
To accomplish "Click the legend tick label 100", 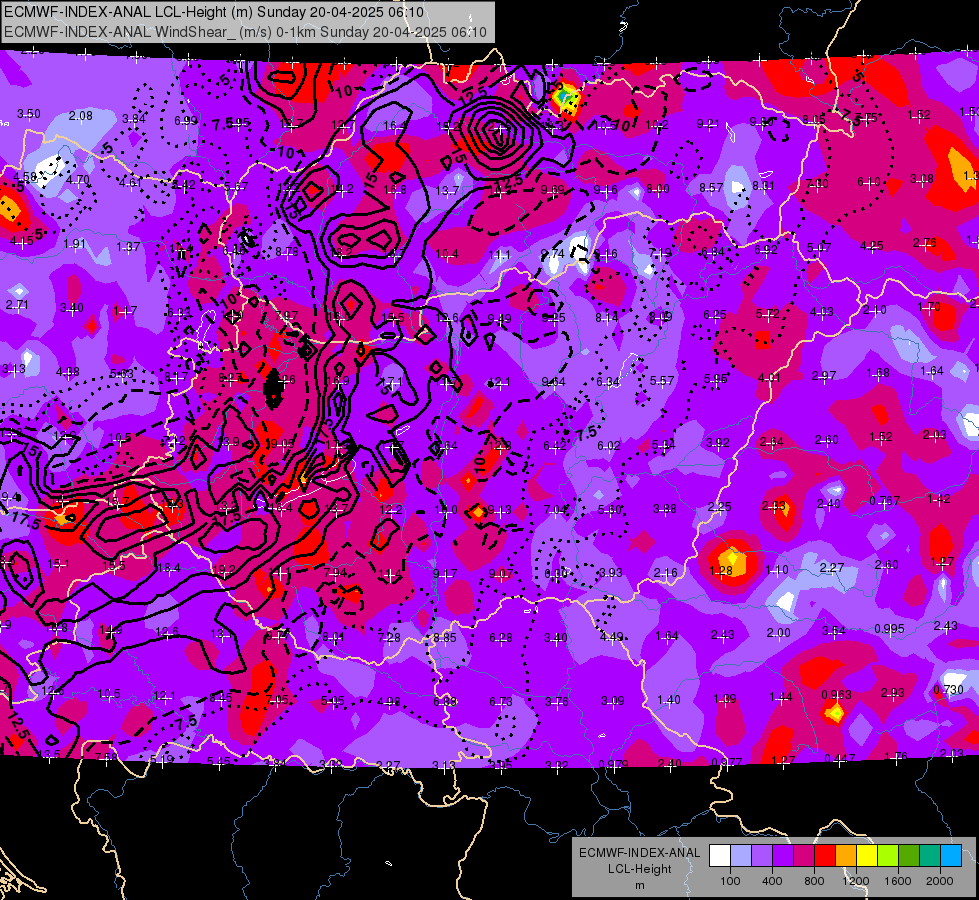I will coord(730,881).
